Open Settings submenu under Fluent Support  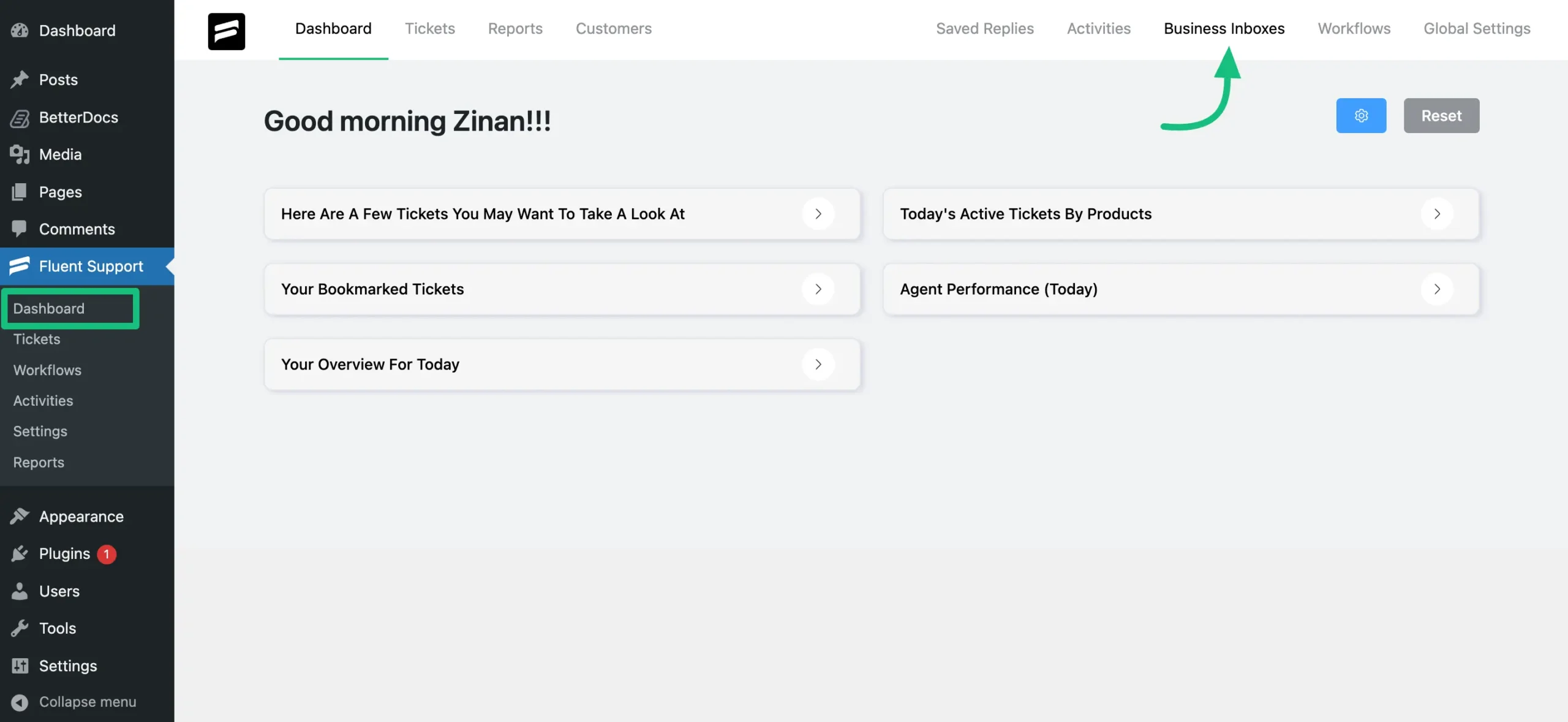[x=40, y=431]
